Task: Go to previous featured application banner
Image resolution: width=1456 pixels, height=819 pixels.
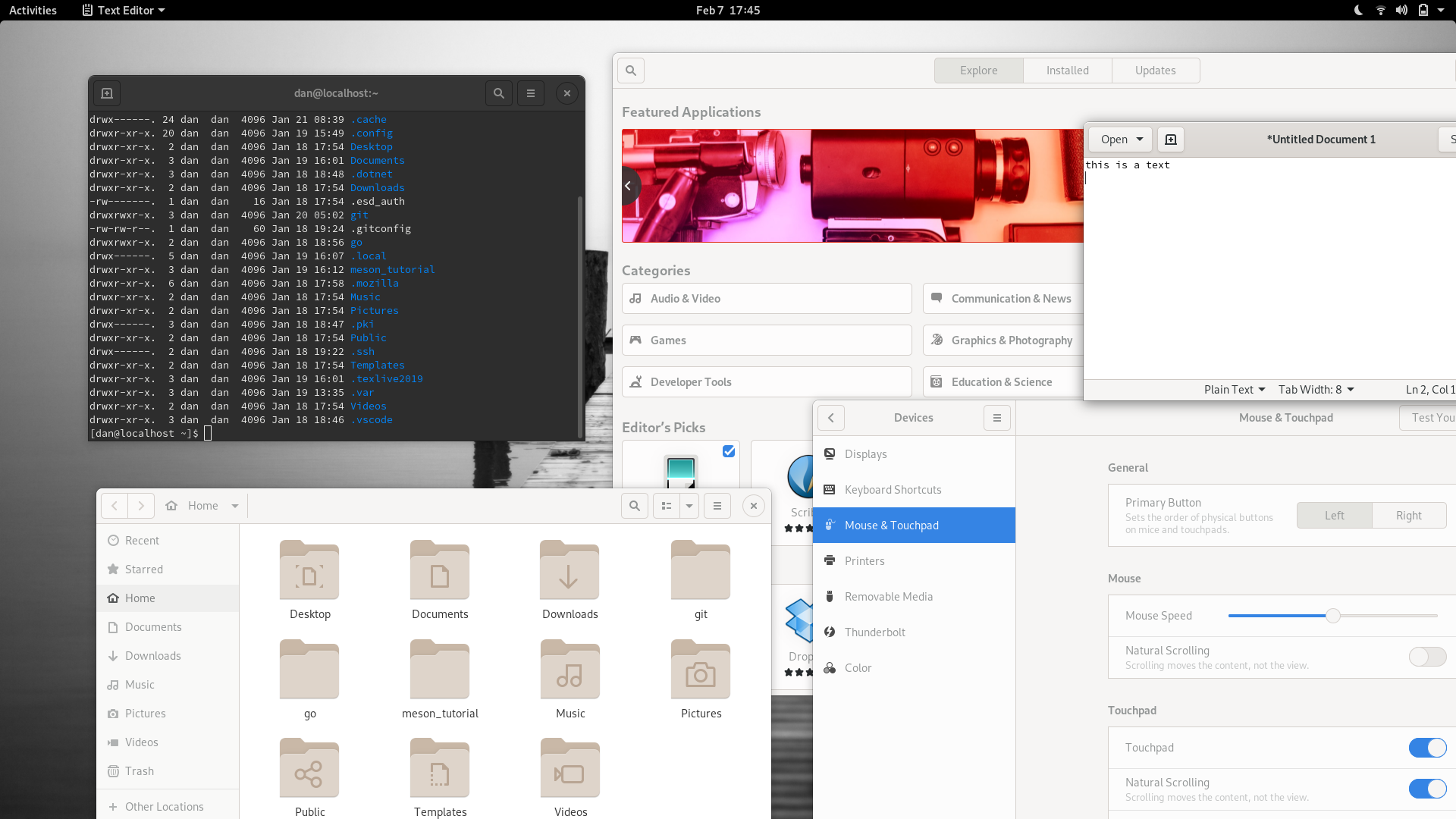Action: (x=629, y=186)
